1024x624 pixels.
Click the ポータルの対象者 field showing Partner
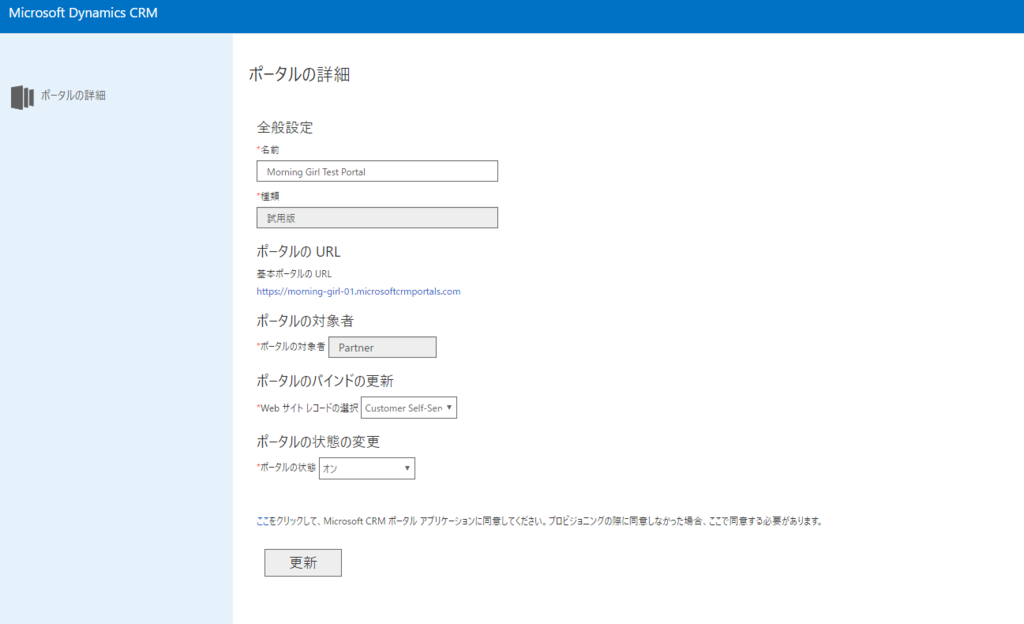pos(382,347)
